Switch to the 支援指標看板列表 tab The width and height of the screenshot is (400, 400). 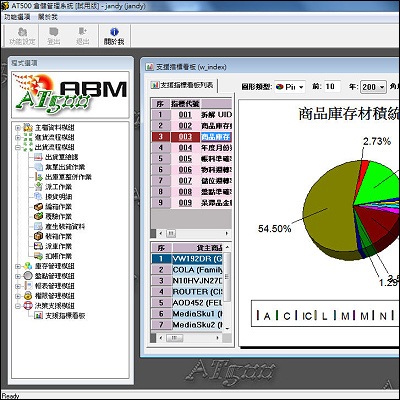pos(183,85)
